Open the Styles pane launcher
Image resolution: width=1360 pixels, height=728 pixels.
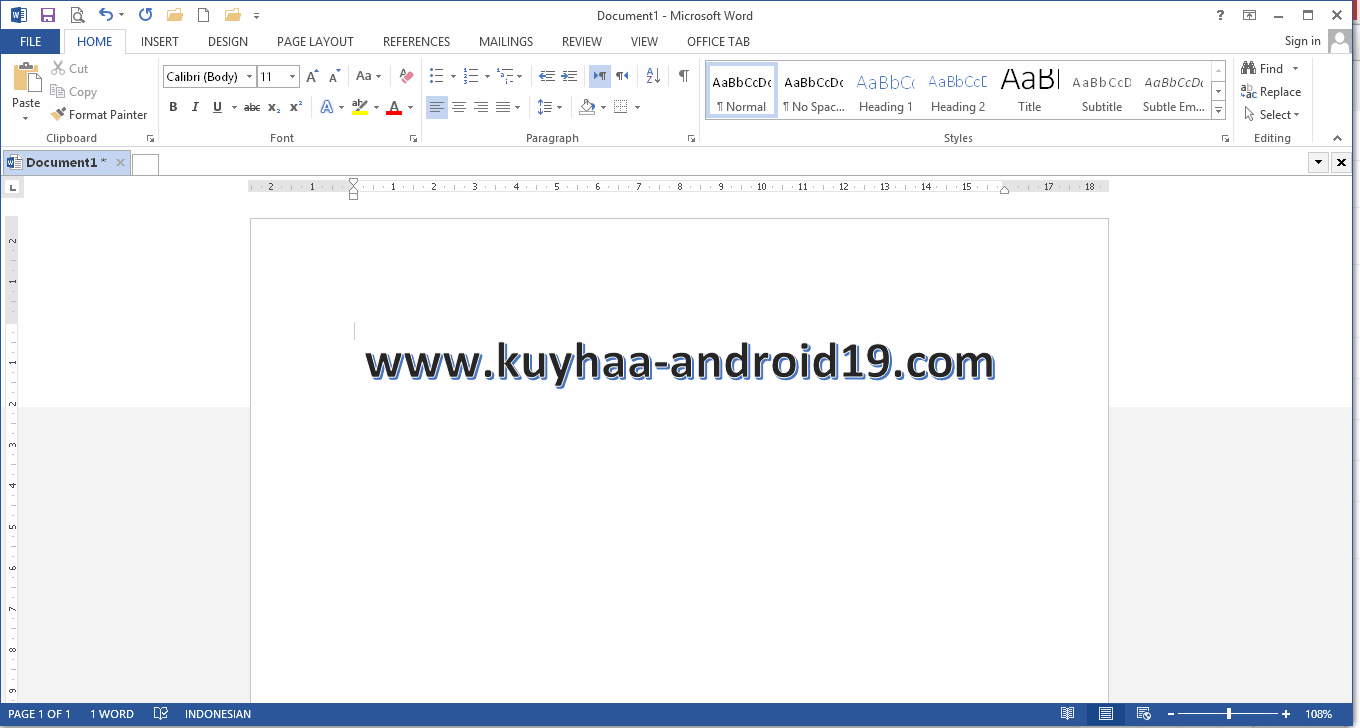1225,139
